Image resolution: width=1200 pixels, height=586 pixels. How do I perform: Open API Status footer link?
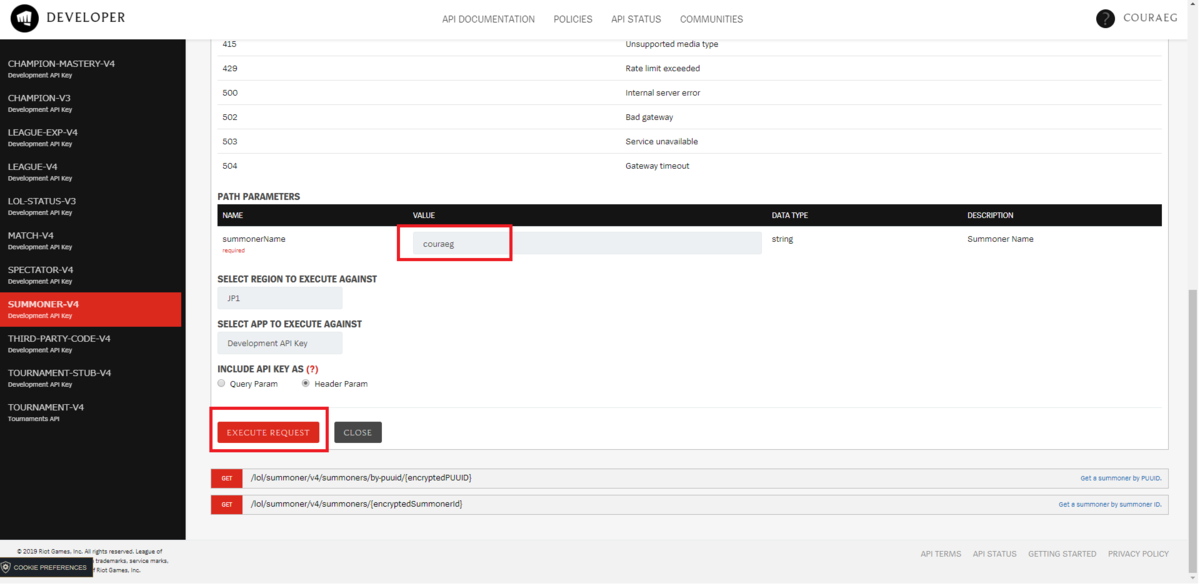[995, 554]
